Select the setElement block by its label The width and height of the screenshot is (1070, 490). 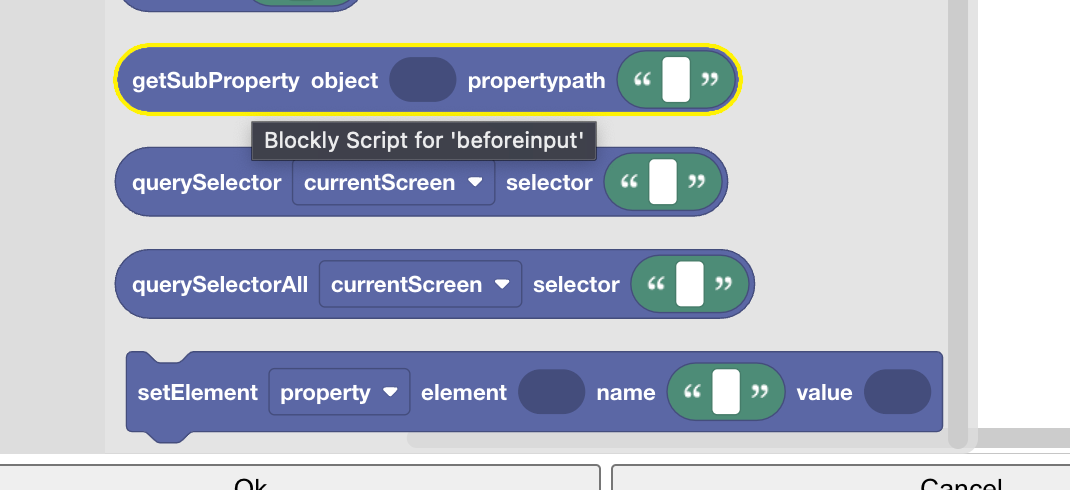197,393
